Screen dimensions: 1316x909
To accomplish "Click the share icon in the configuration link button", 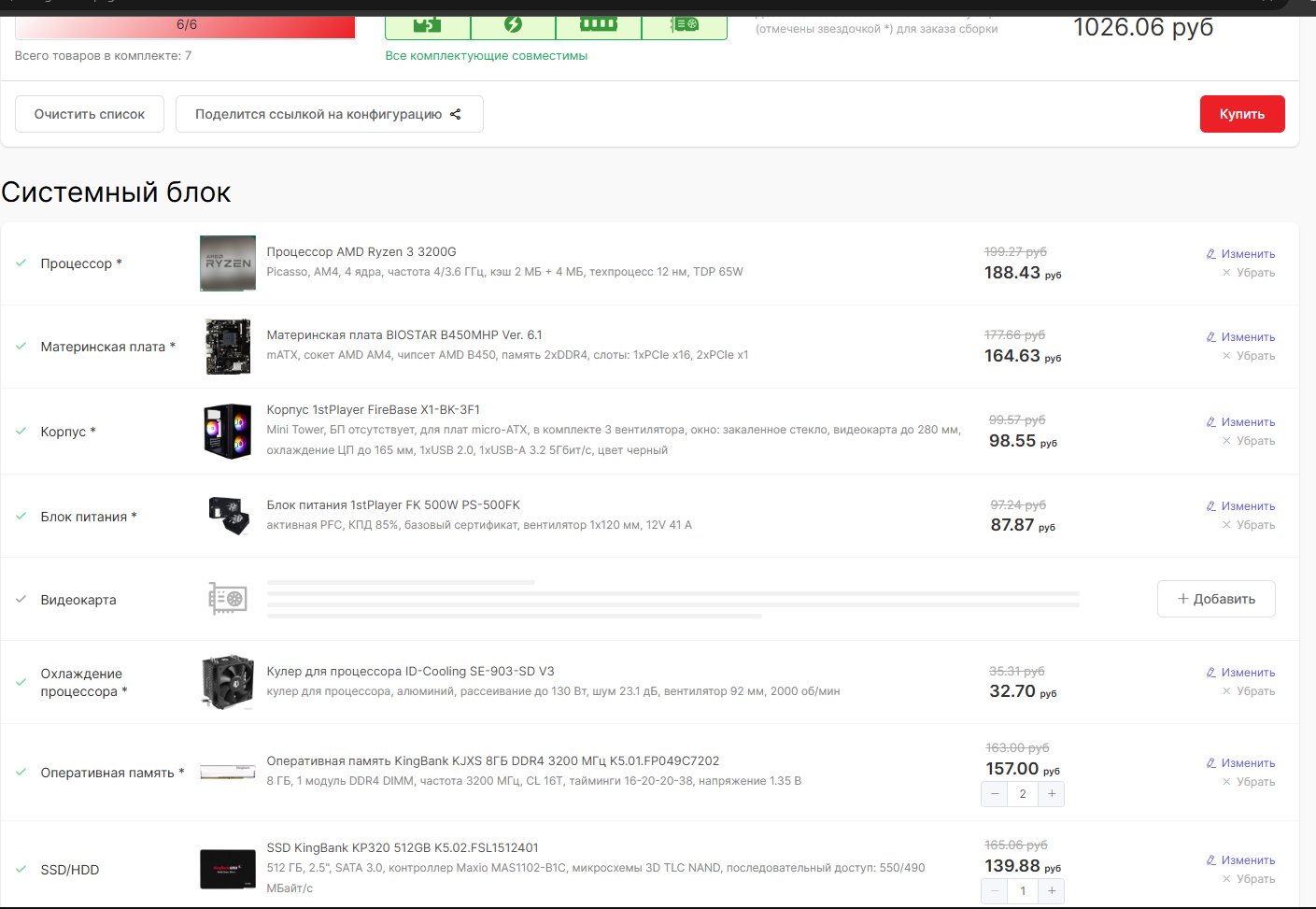I will 456,114.
